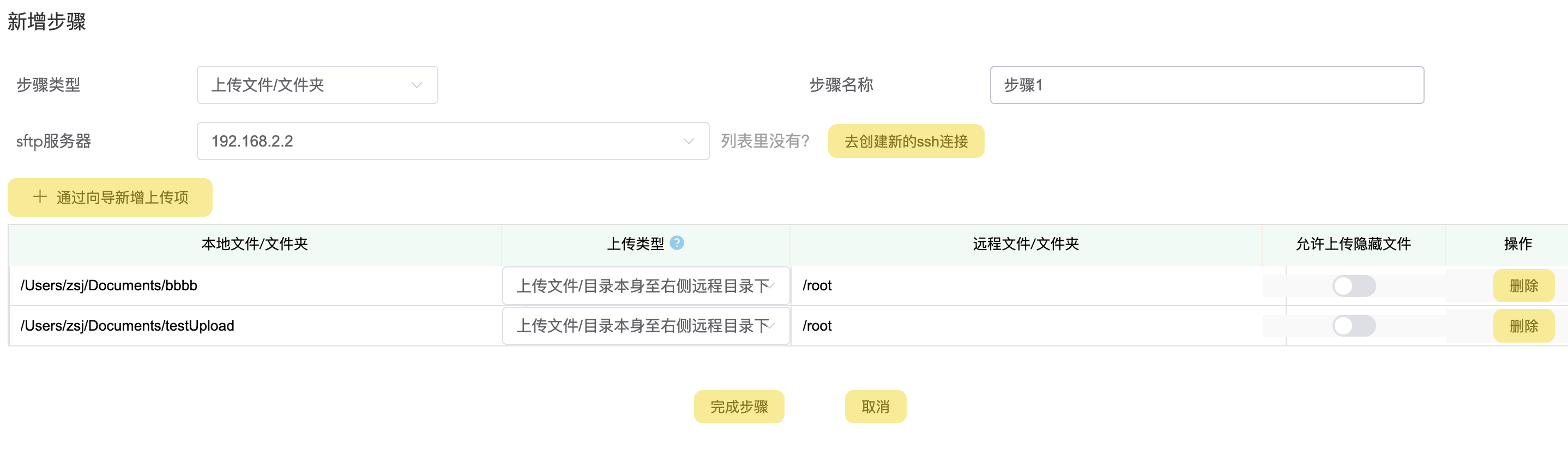Viewport: 1568px width, 463px height.
Task: Click local path /Users/zsj/Documents/testUpload cell
Action: (x=127, y=326)
